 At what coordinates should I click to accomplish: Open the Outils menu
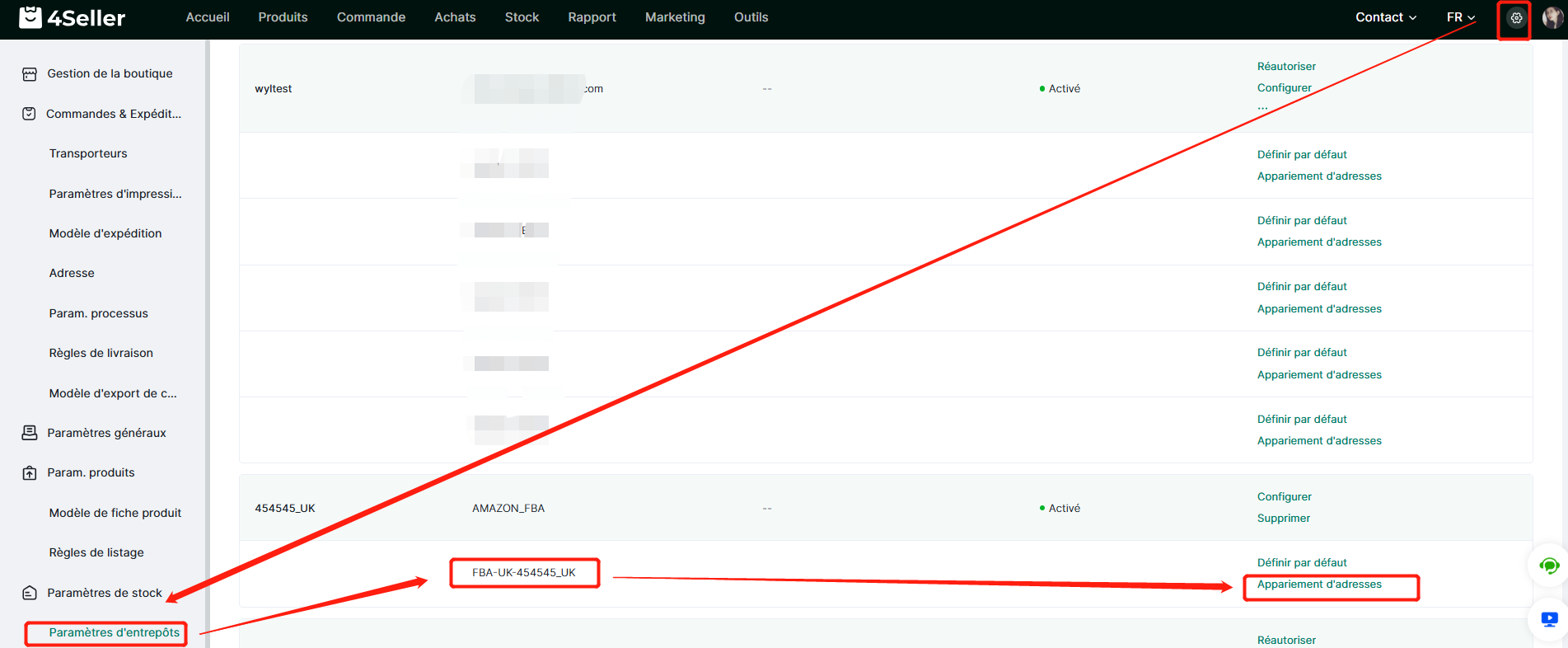click(751, 17)
